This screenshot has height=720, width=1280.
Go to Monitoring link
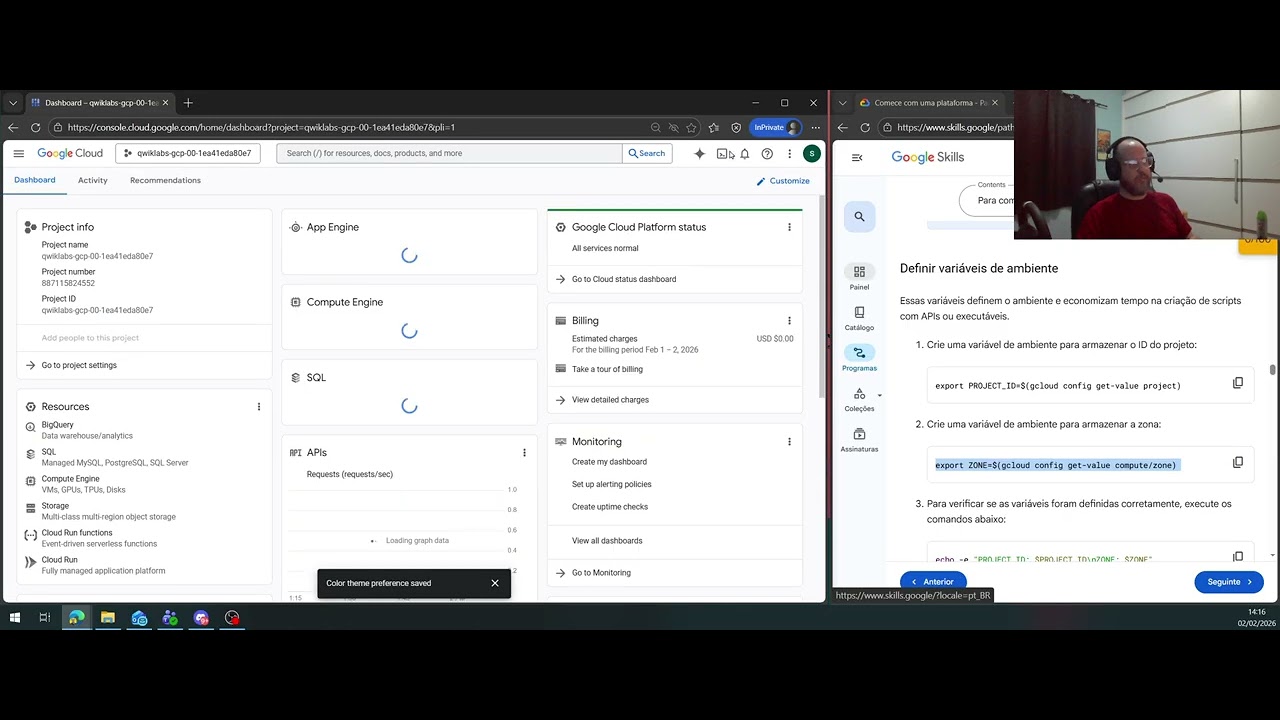(601, 573)
